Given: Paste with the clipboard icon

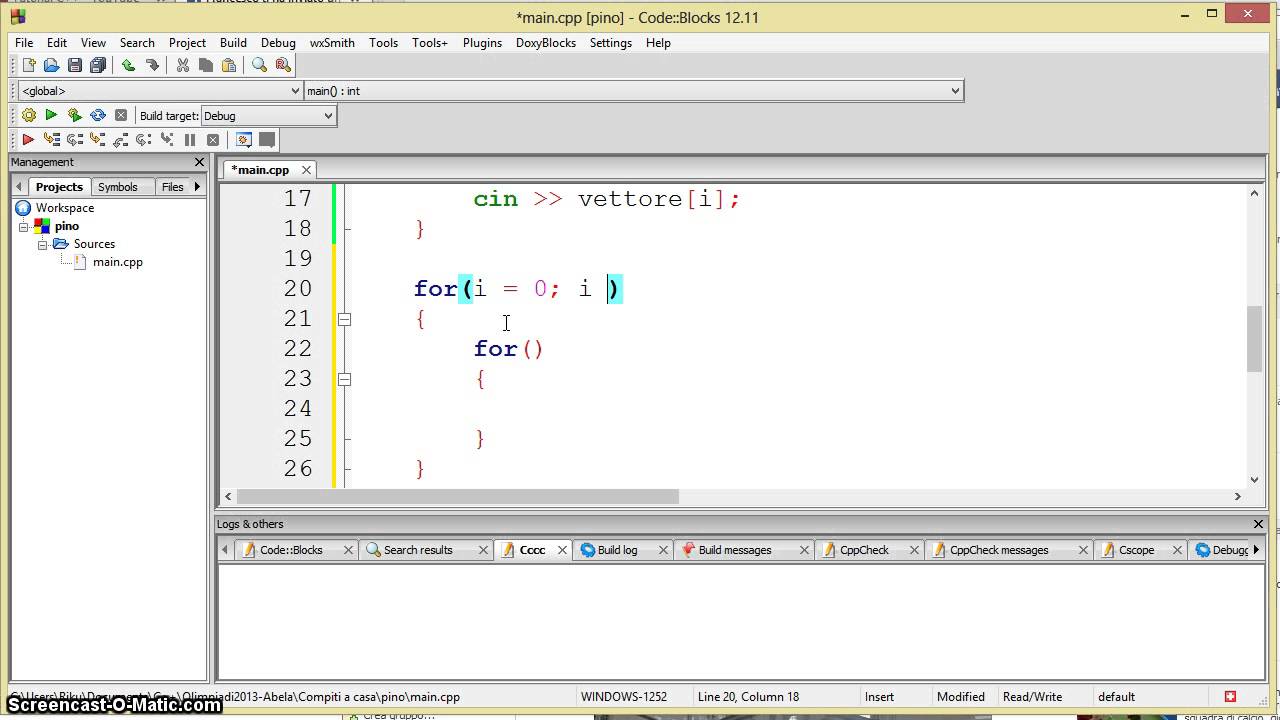Looking at the screenshot, I should click(x=229, y=65).
